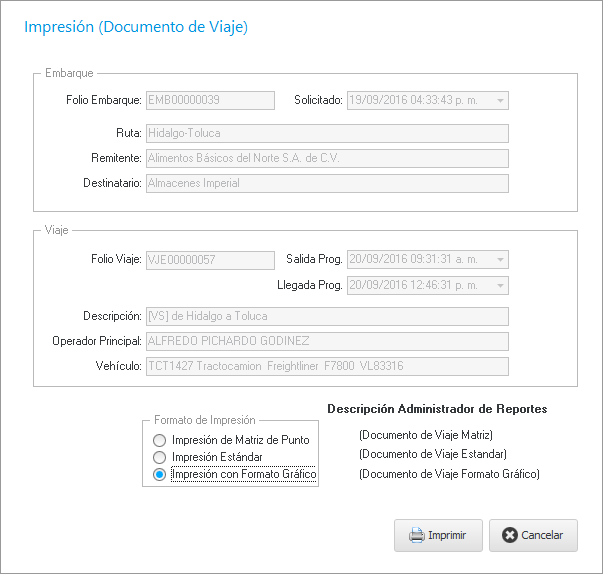This screenshot has width=603, height=574.
Task: Select Impresión de Matriz de Punto
Action: [x=159, y=440]
